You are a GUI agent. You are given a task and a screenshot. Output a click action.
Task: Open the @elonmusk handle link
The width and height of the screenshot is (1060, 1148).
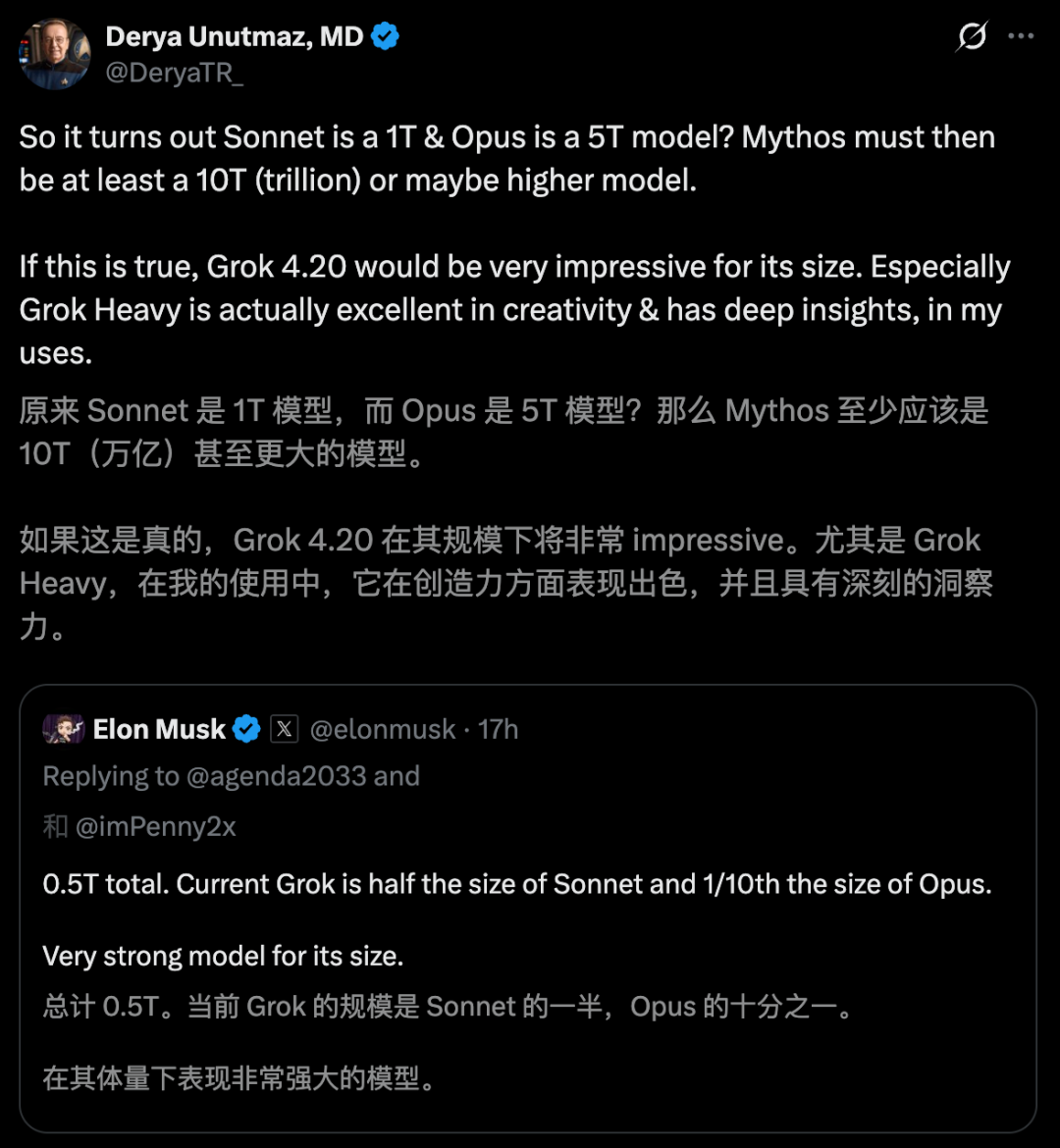383,729
